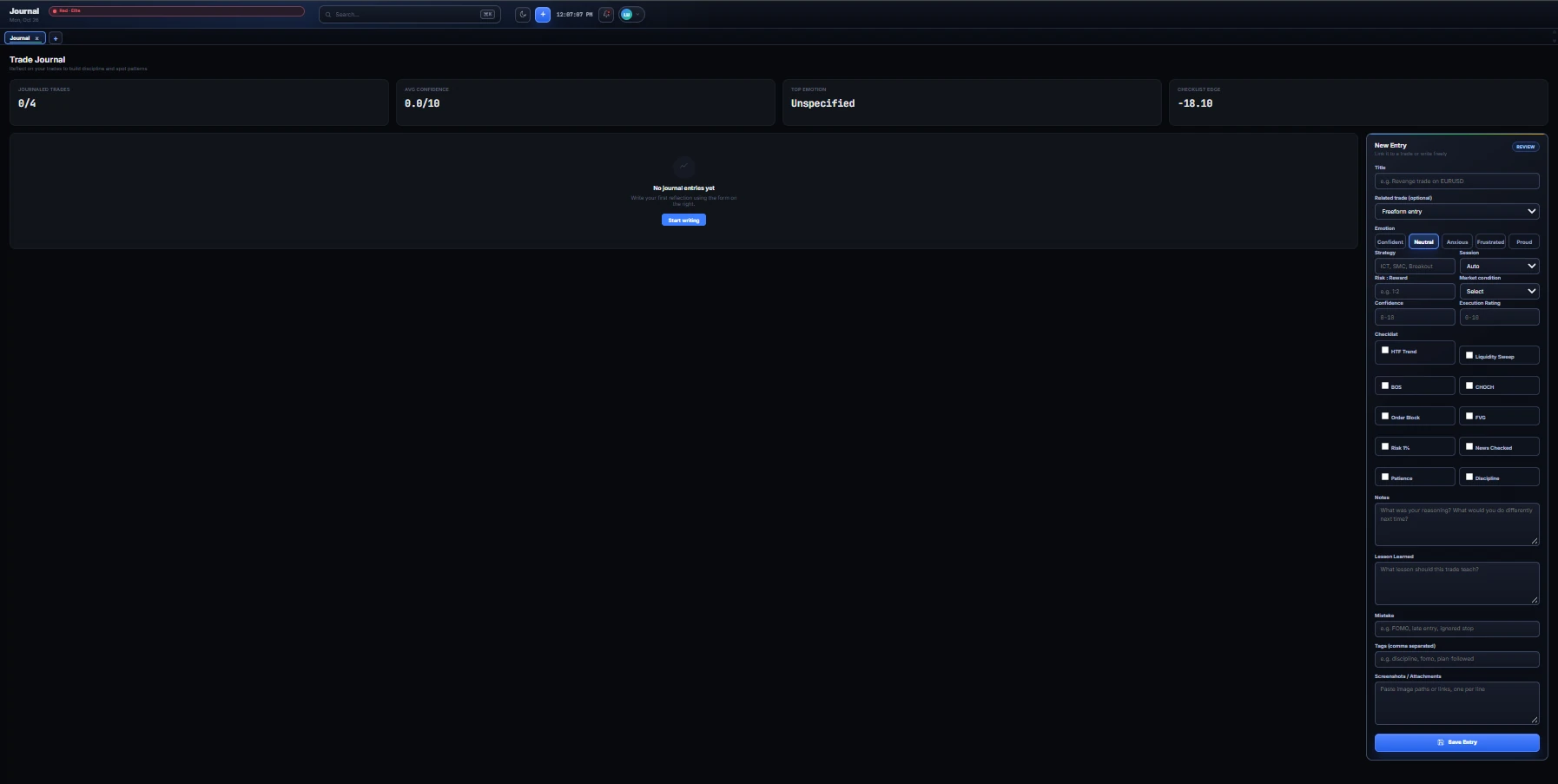Select the Anxious emotion
1558x784 pixels.
tap(1457, 242)
